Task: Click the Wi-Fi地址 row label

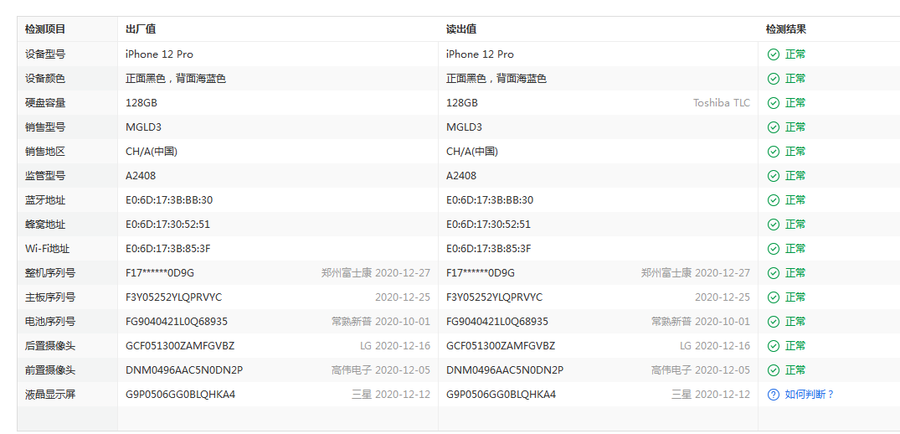Action: [48, 249]
